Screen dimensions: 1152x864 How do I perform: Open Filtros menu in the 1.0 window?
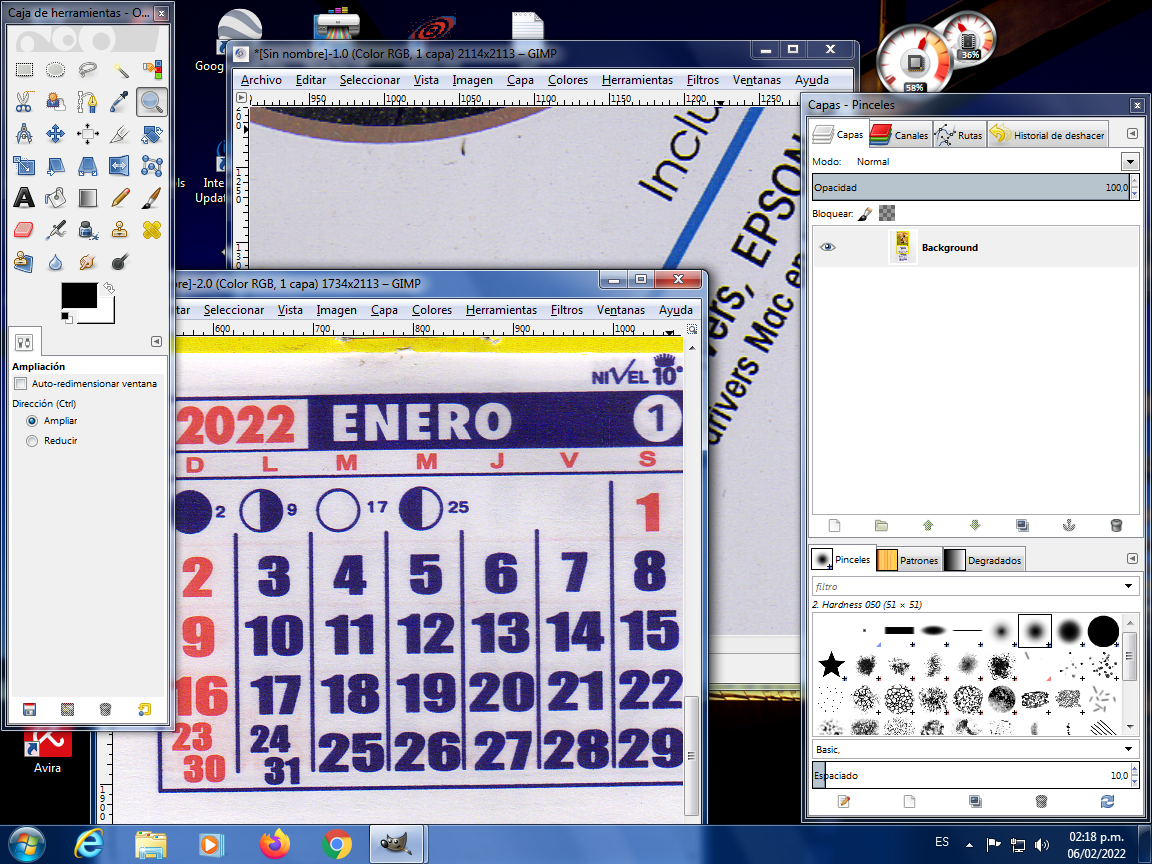point(702,80)
